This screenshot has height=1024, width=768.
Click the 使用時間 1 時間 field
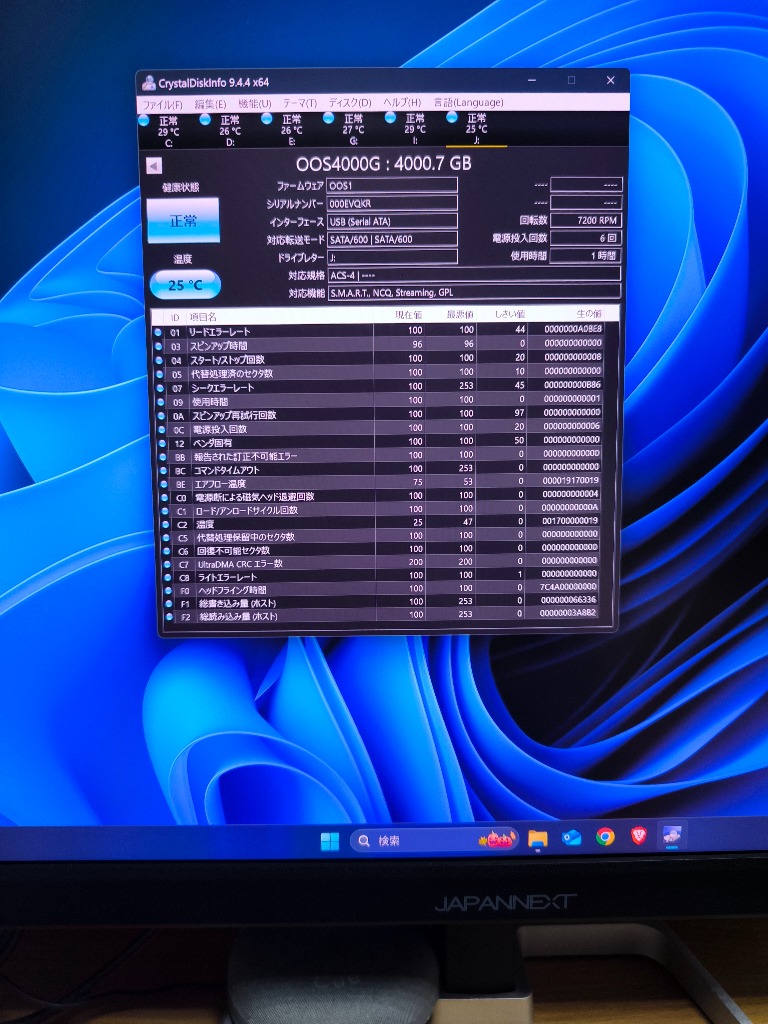tap(586, 255)
